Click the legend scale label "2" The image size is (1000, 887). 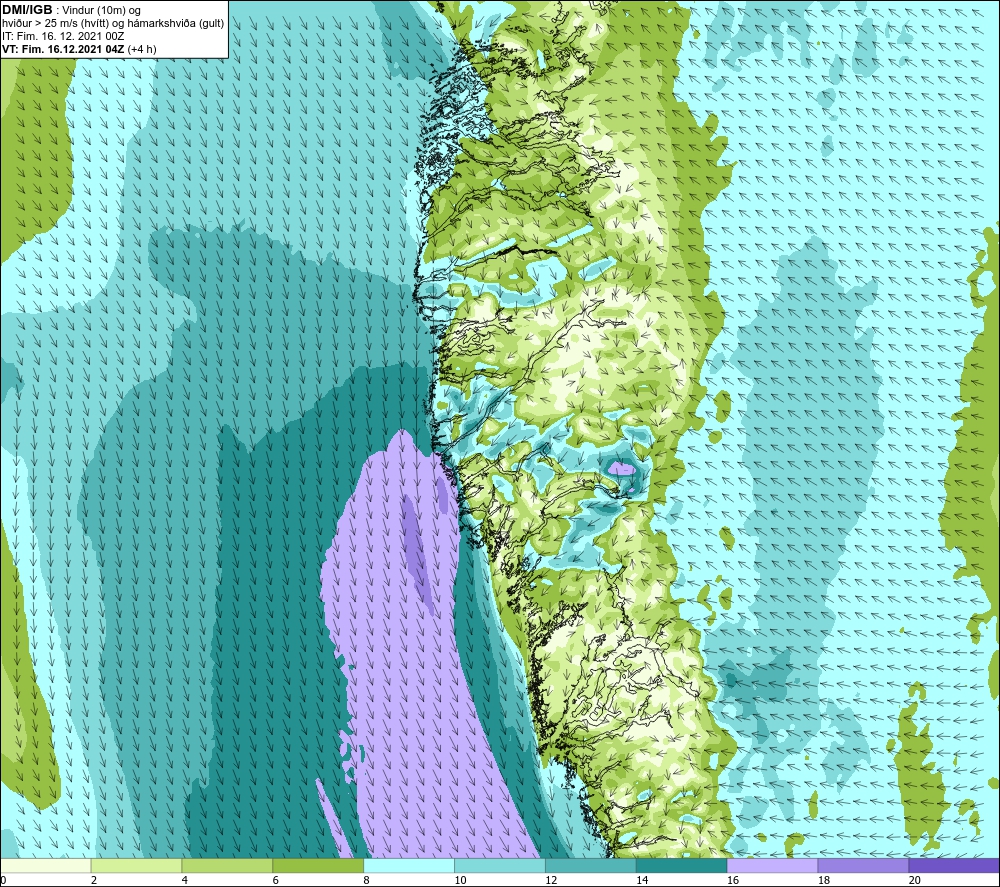[94, 880]
